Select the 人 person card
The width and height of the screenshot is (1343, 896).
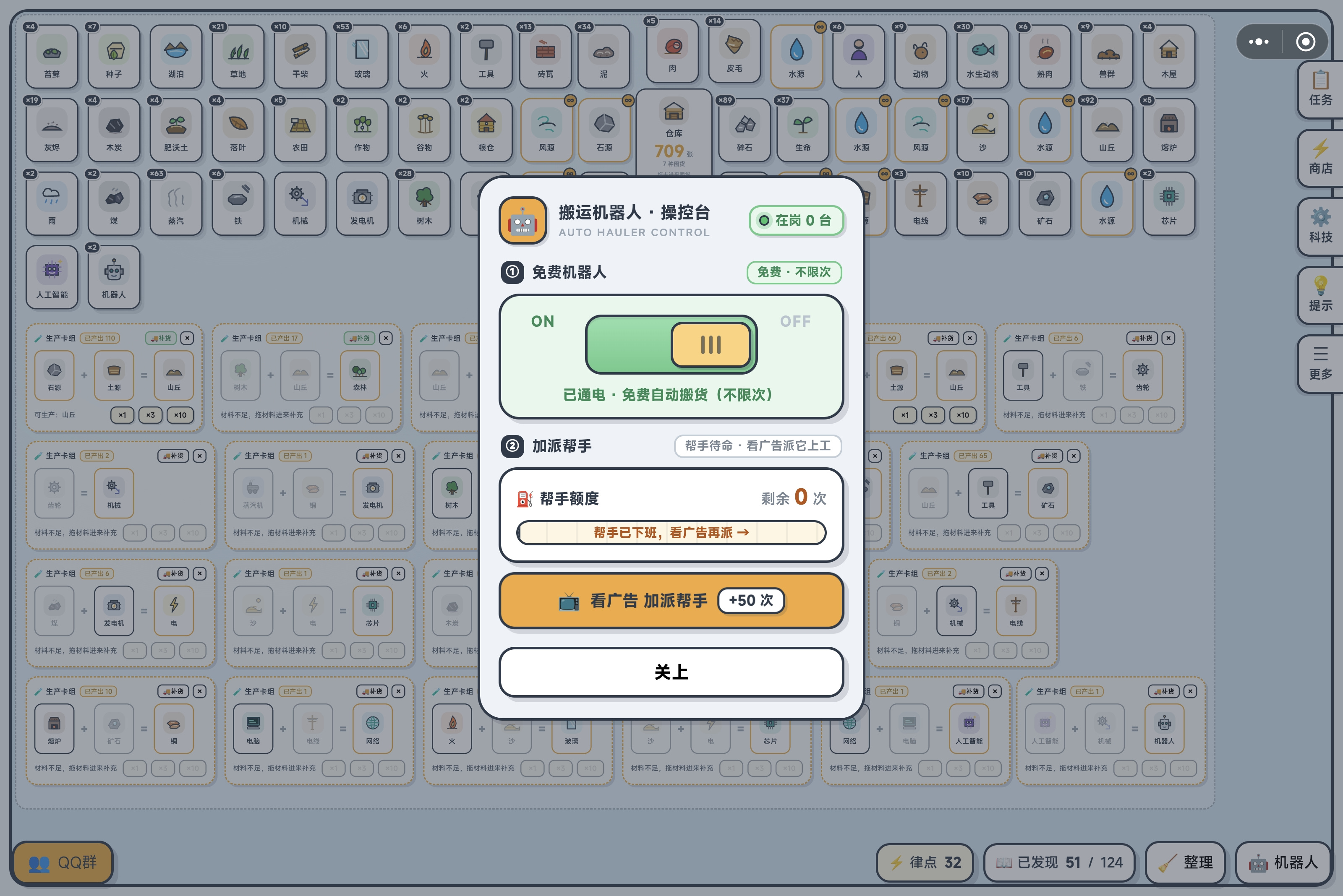[x=859, y=57]
